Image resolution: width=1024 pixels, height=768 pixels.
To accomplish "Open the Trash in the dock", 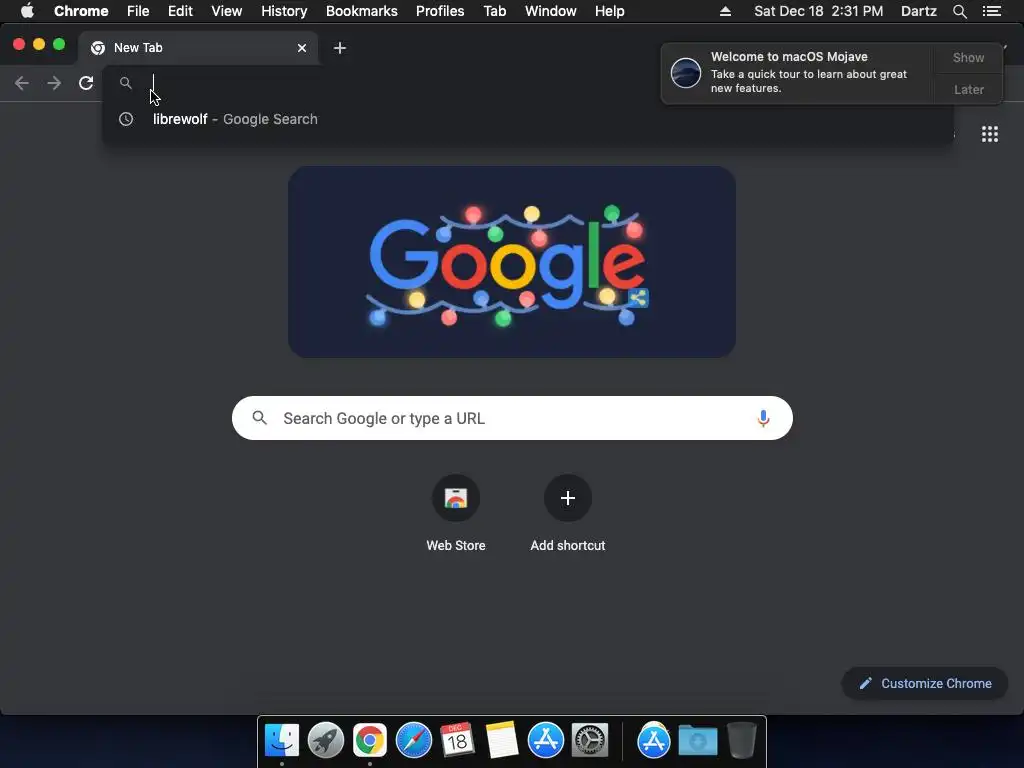I will tap(741, 740).
